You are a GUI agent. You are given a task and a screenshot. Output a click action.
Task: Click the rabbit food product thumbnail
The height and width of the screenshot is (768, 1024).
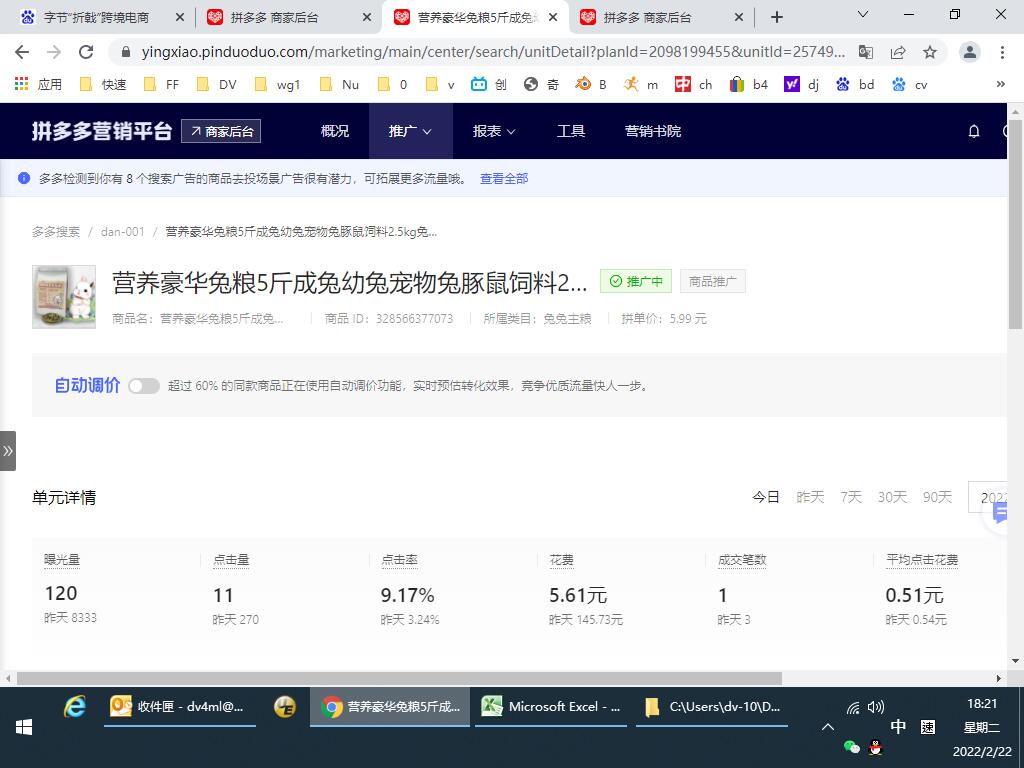pos(64,296)
